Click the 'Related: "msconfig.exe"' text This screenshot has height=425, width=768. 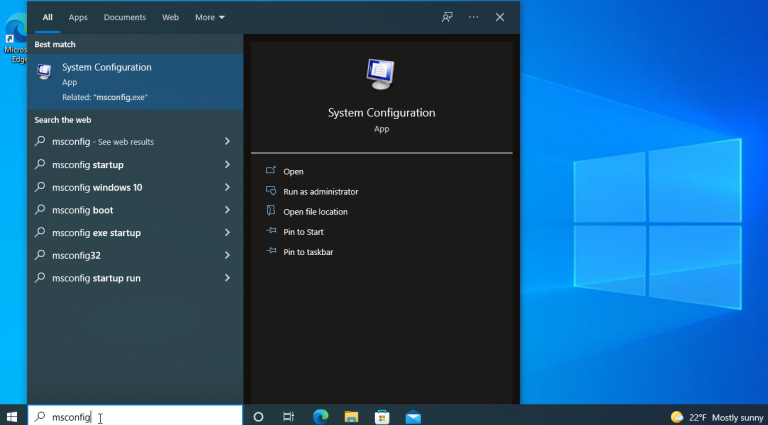[105, 97]
